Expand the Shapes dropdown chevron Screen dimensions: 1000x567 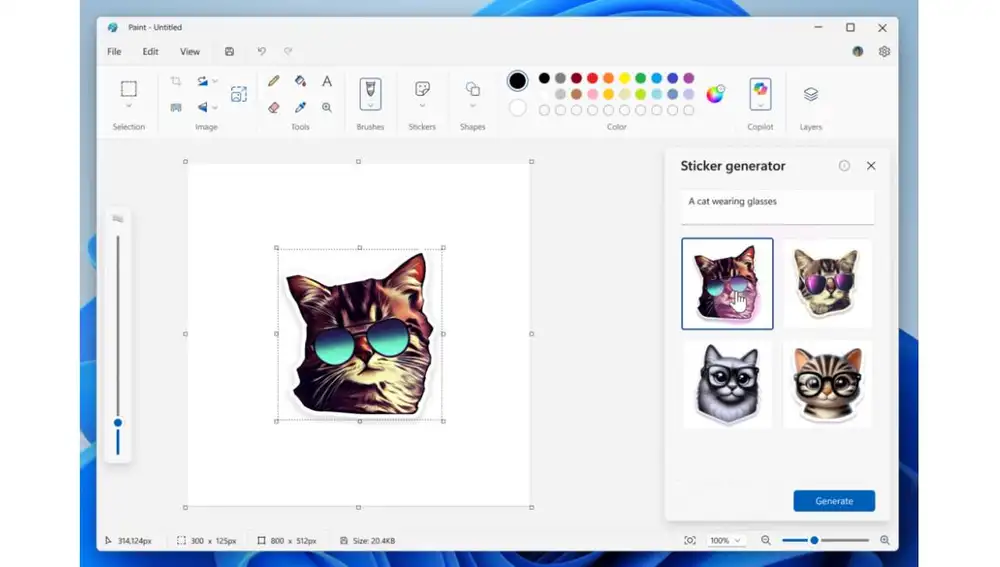point(473,106)
